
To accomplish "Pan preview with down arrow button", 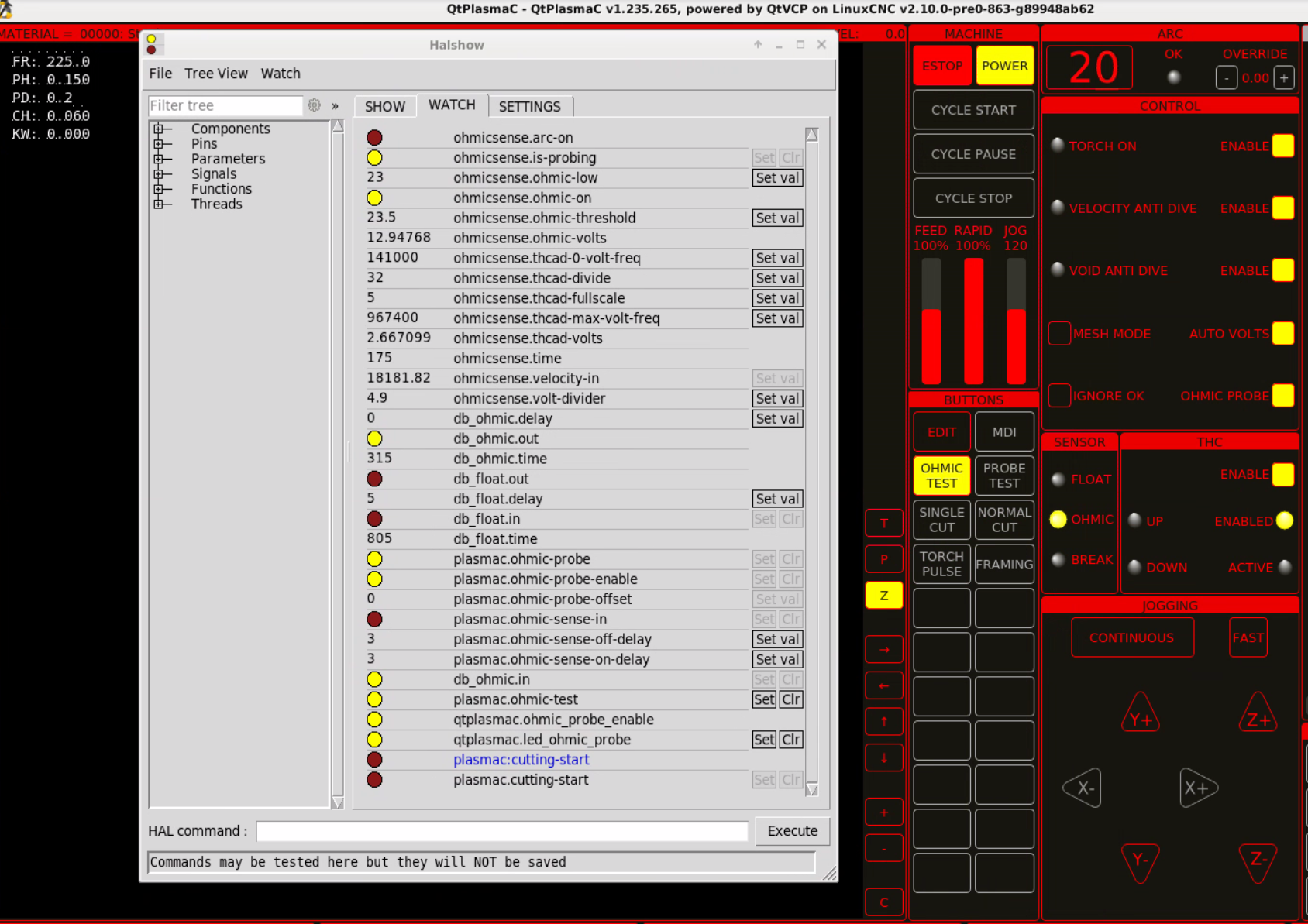I will (x=884, y=758).
